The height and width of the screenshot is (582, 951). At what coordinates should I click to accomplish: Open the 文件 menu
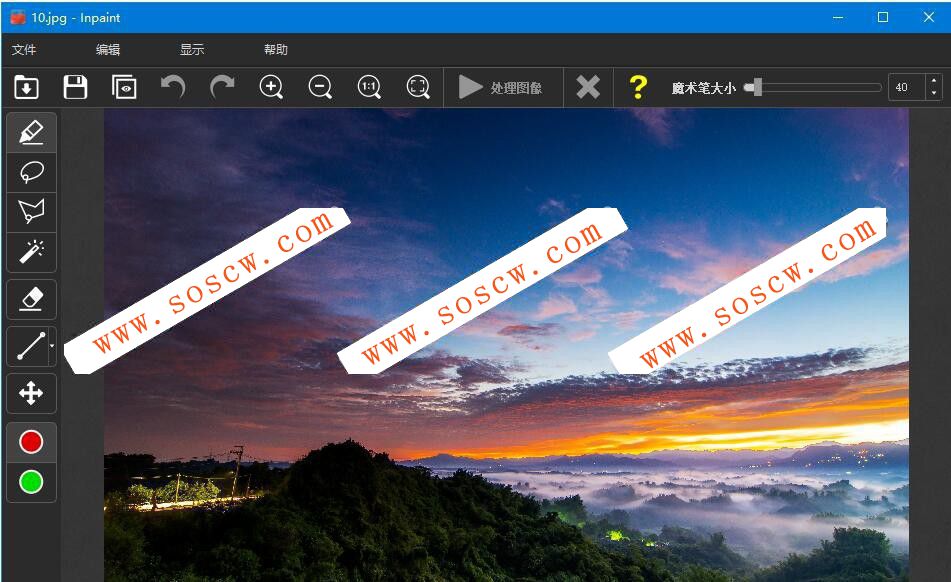24,50
